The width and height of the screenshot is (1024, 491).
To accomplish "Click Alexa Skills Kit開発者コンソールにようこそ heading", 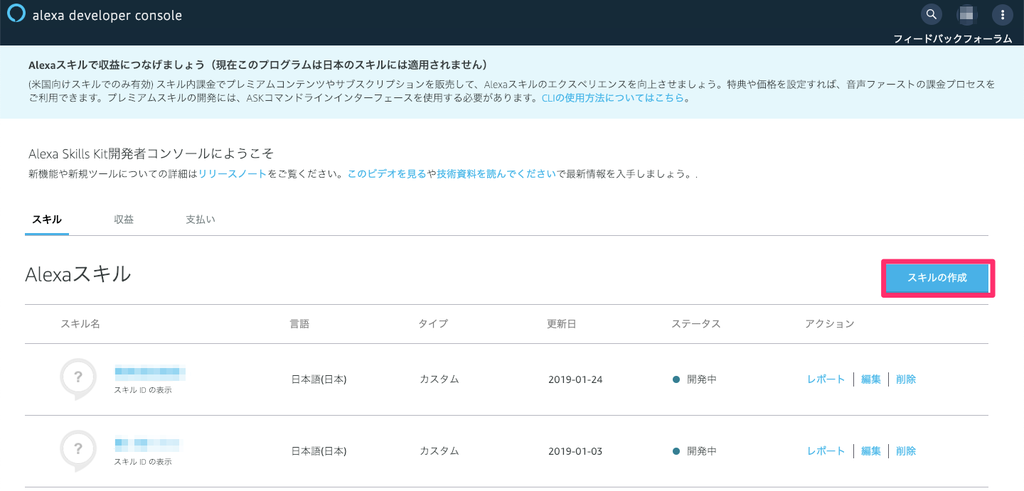I will (x=151, y=154).
